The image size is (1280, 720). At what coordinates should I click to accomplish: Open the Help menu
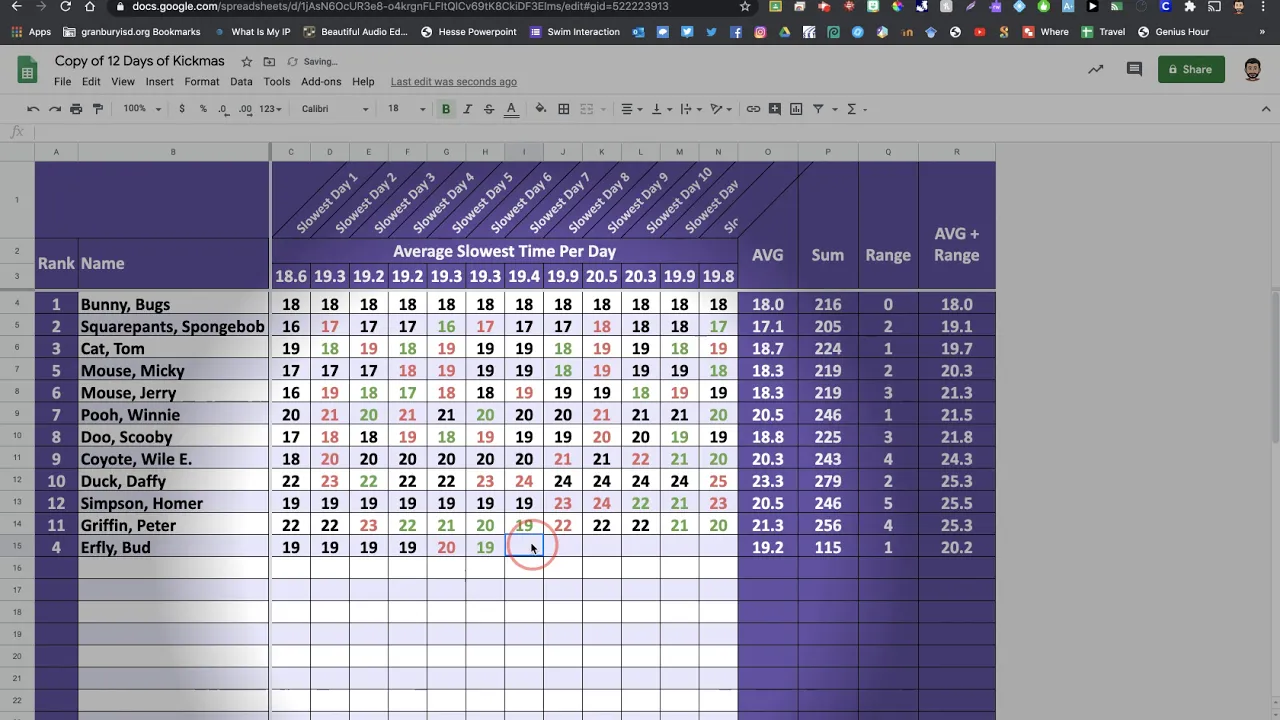(x=363, y=82)
